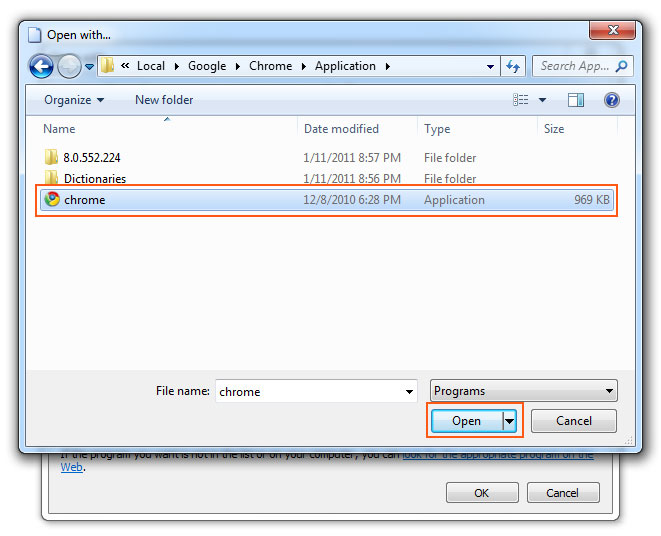Navigate to Chrome in breadcrumb path
This screenshot has width=661, height=536.
(x=270, y=66)
